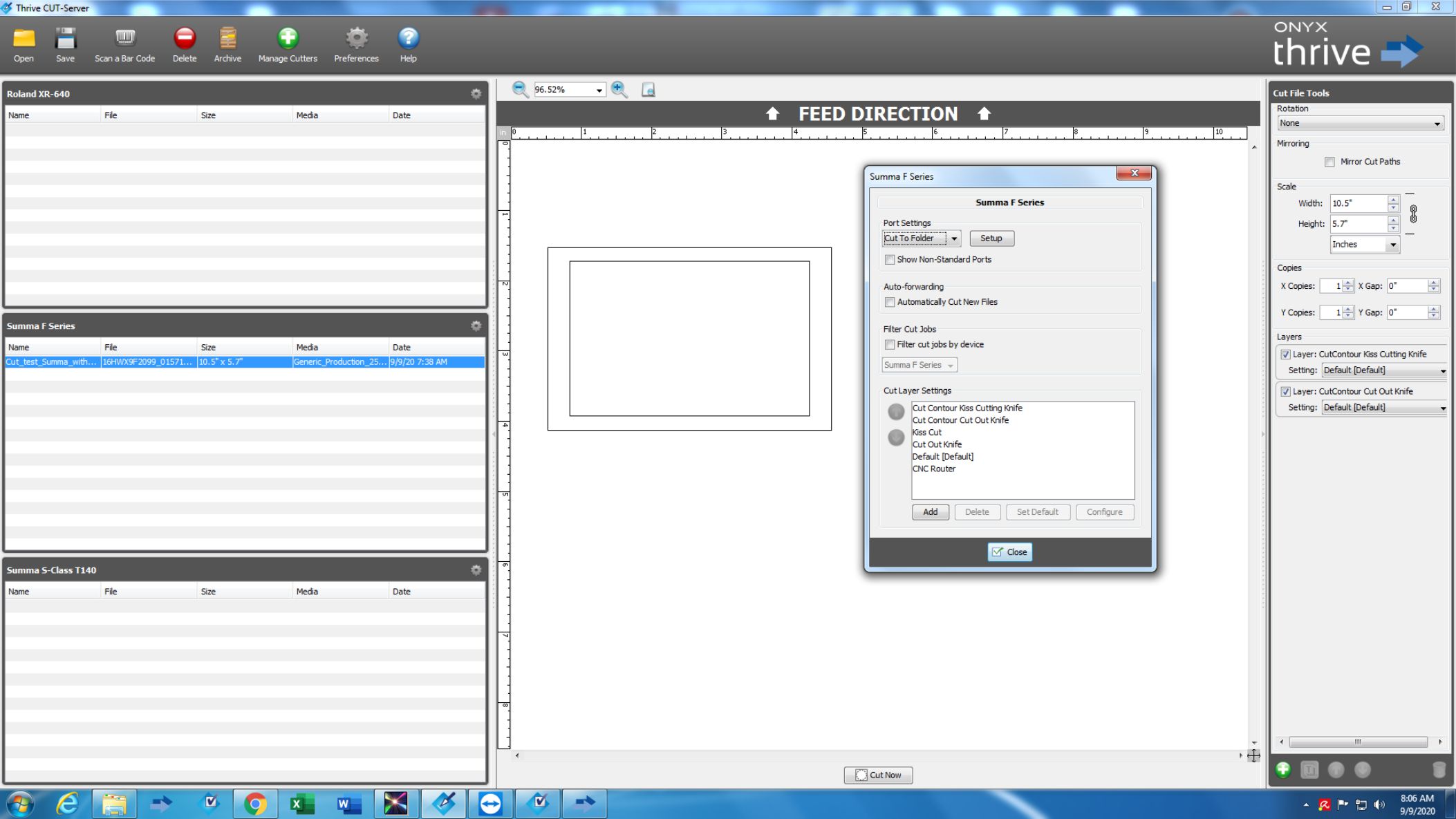Image resolution: width=1456 pixels, height=819 pixels.
Task: Click the Cut Now button
Action: pyautogui.click(x=878, y=775)
